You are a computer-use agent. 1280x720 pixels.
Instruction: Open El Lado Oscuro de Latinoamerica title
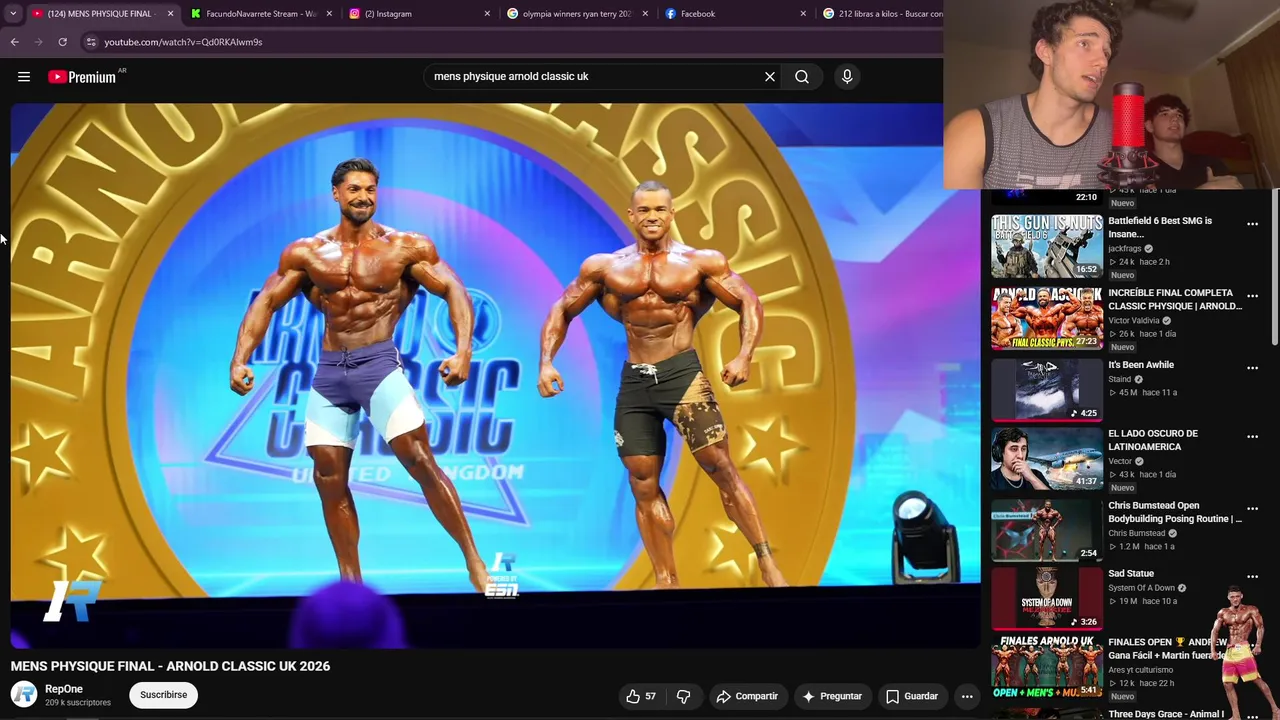[x=1153, y=440]
